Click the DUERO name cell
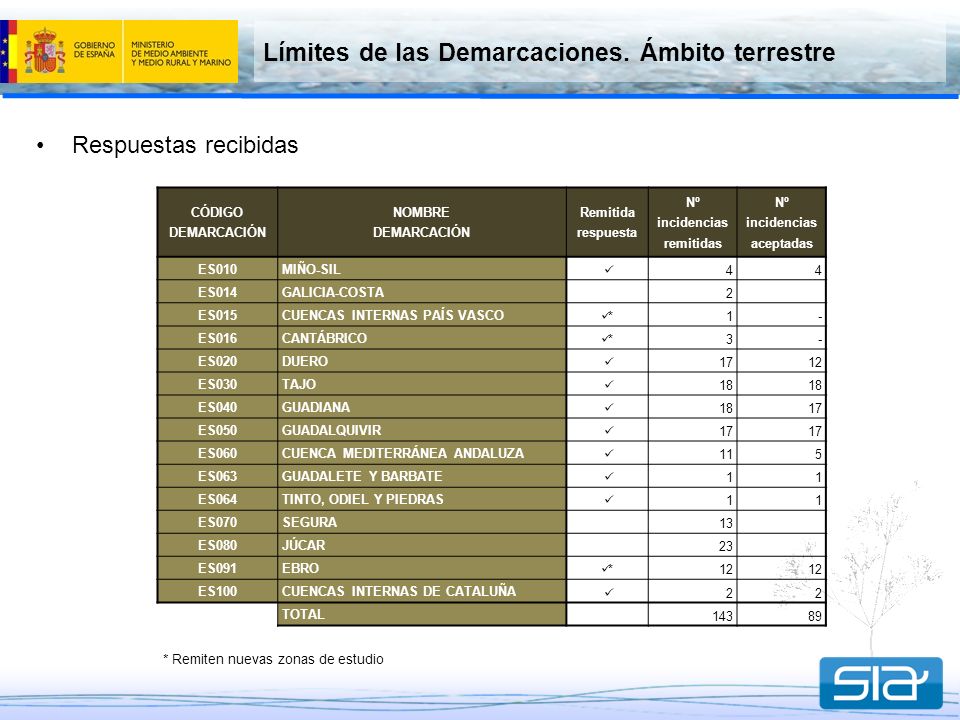960x720 pixels. point(422,361)
